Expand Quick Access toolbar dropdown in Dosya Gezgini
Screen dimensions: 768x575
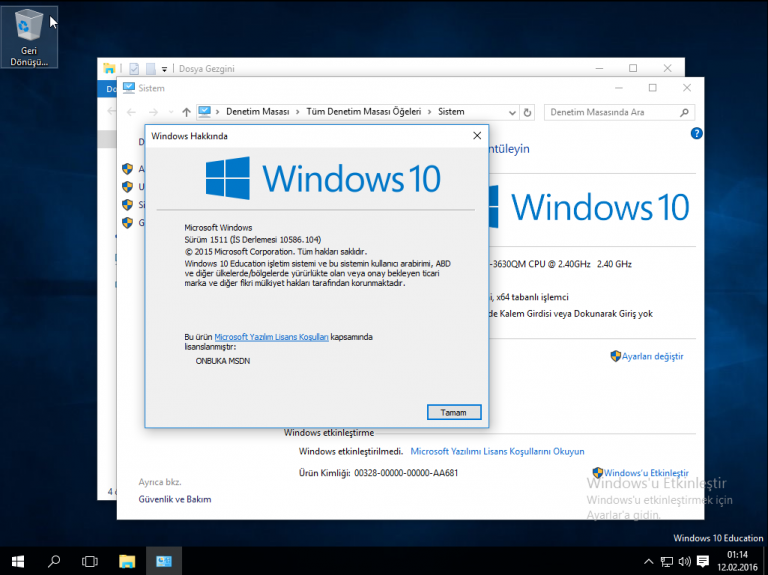(164, 69)
